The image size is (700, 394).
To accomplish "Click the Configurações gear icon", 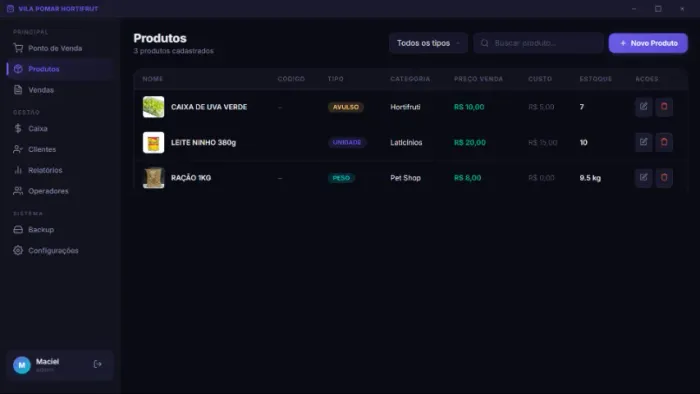I will 18,250.
